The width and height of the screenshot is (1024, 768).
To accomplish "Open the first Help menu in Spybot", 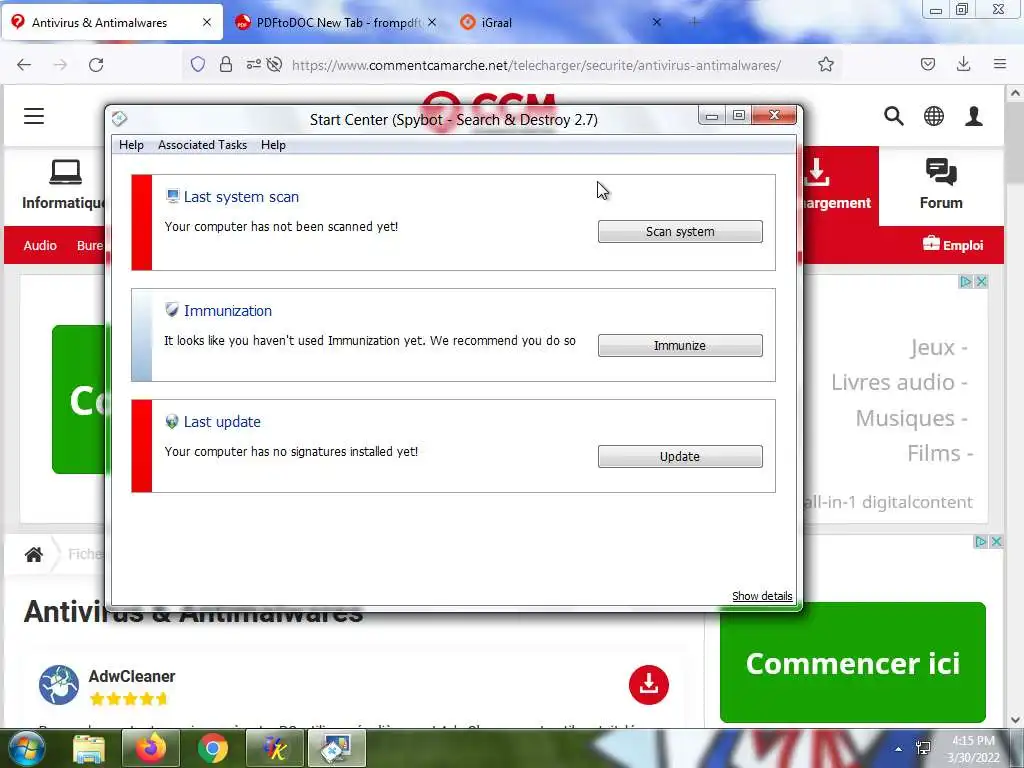I will point(131,145).
